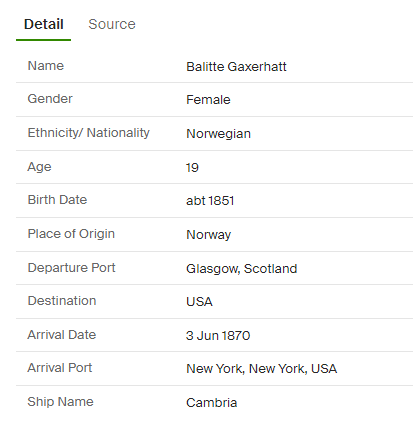The height and width of the screenshot is (423, 413).
Task: Click the name Balitte Gaxerhatt
Action: [x=236, y=67]
